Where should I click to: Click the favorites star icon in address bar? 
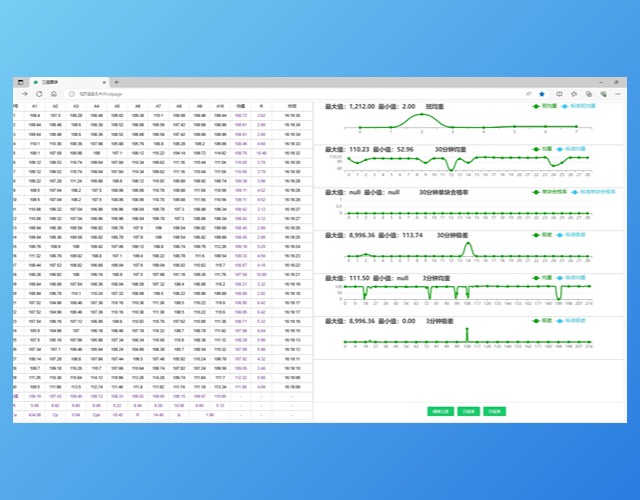tap(543, 93)
